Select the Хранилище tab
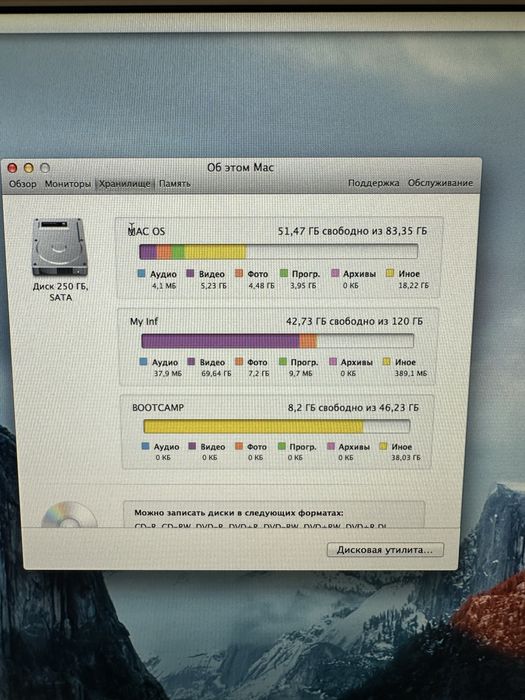The width and height of the screenshot is (525, 700). tap(125, 183)
